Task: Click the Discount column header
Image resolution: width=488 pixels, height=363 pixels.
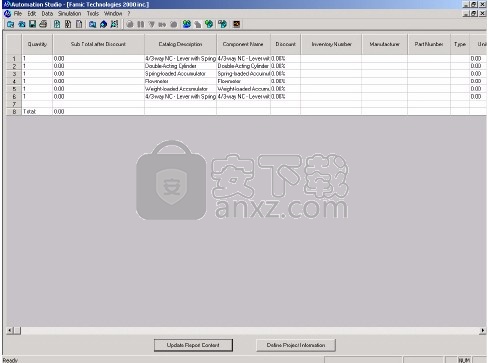Action: point(285,44)
